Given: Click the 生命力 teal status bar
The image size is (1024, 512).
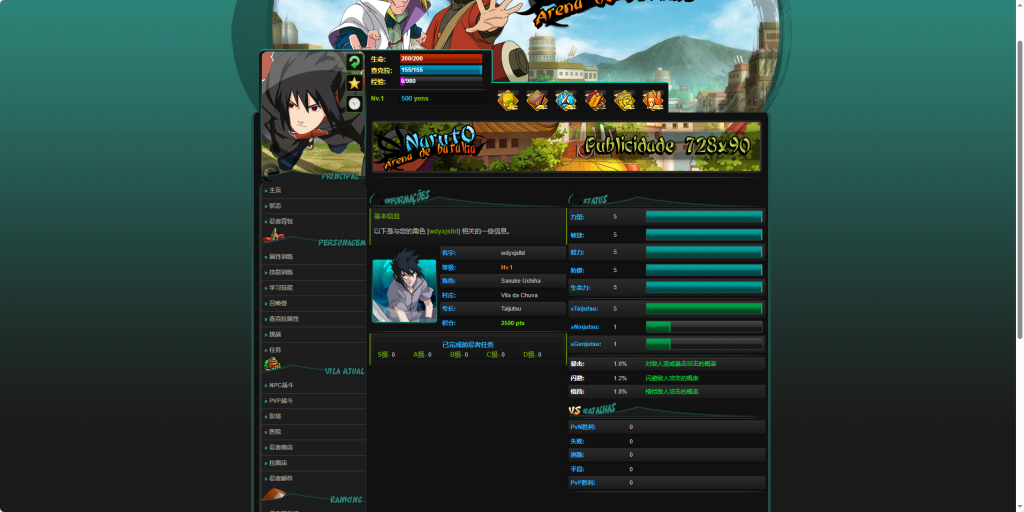Looking at the screenshot, I should pos(704,287).
